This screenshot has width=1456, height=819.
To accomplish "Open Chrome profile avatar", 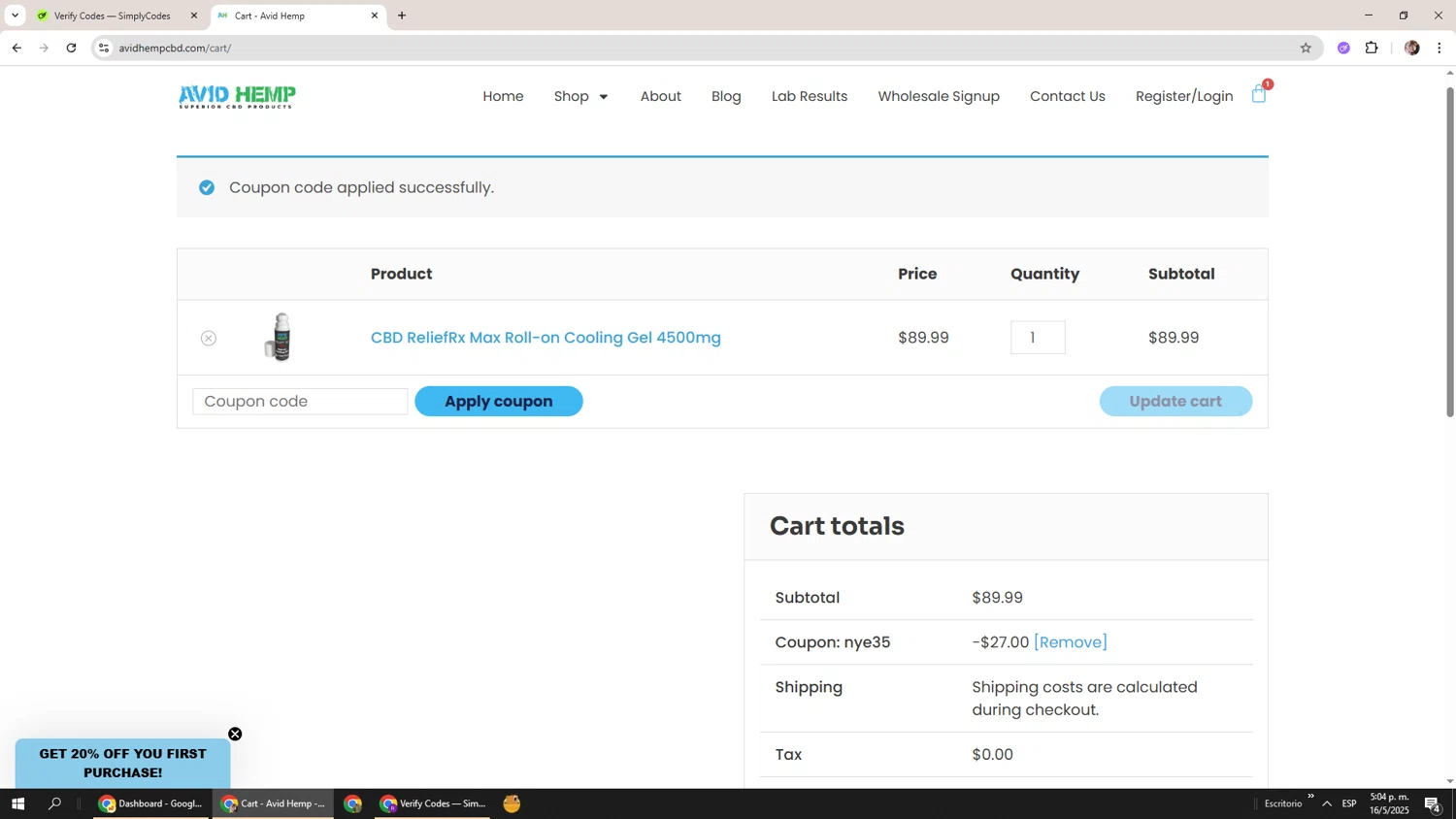I will pos(1412,48).
